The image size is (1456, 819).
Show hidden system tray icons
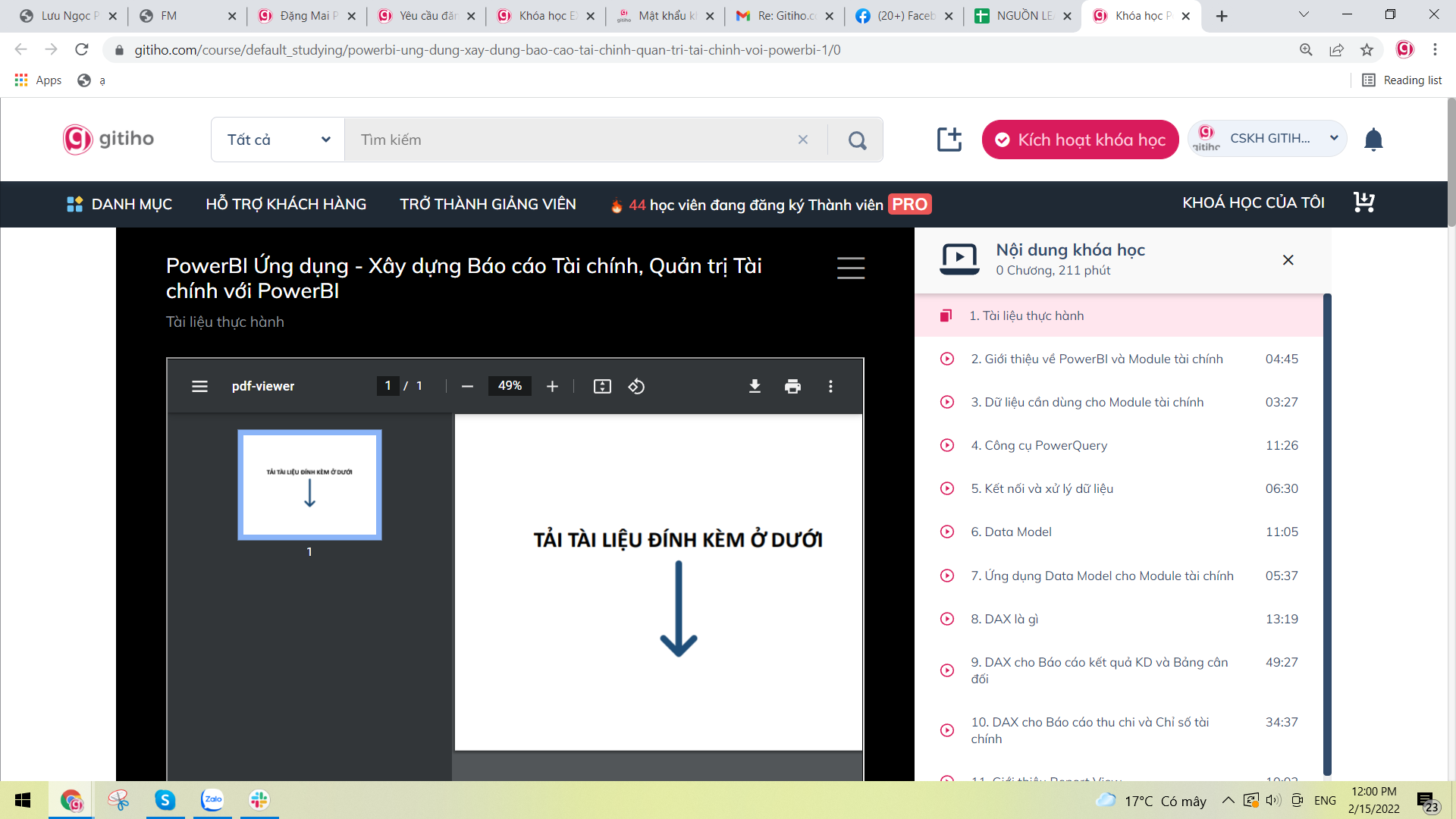pyautogui.click(x=1228, y=801)
